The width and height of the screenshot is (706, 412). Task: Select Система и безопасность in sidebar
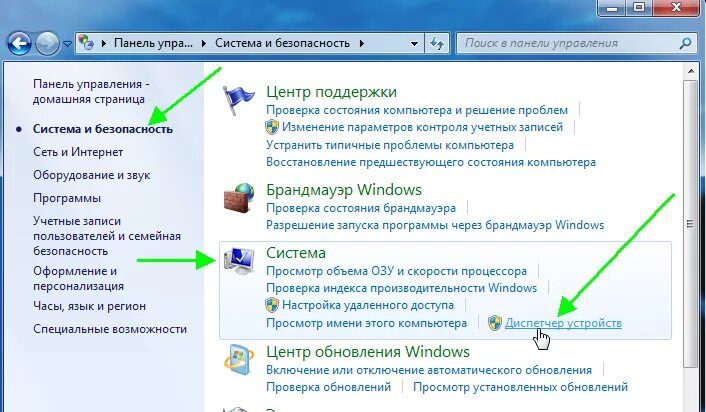click(103, 129)
